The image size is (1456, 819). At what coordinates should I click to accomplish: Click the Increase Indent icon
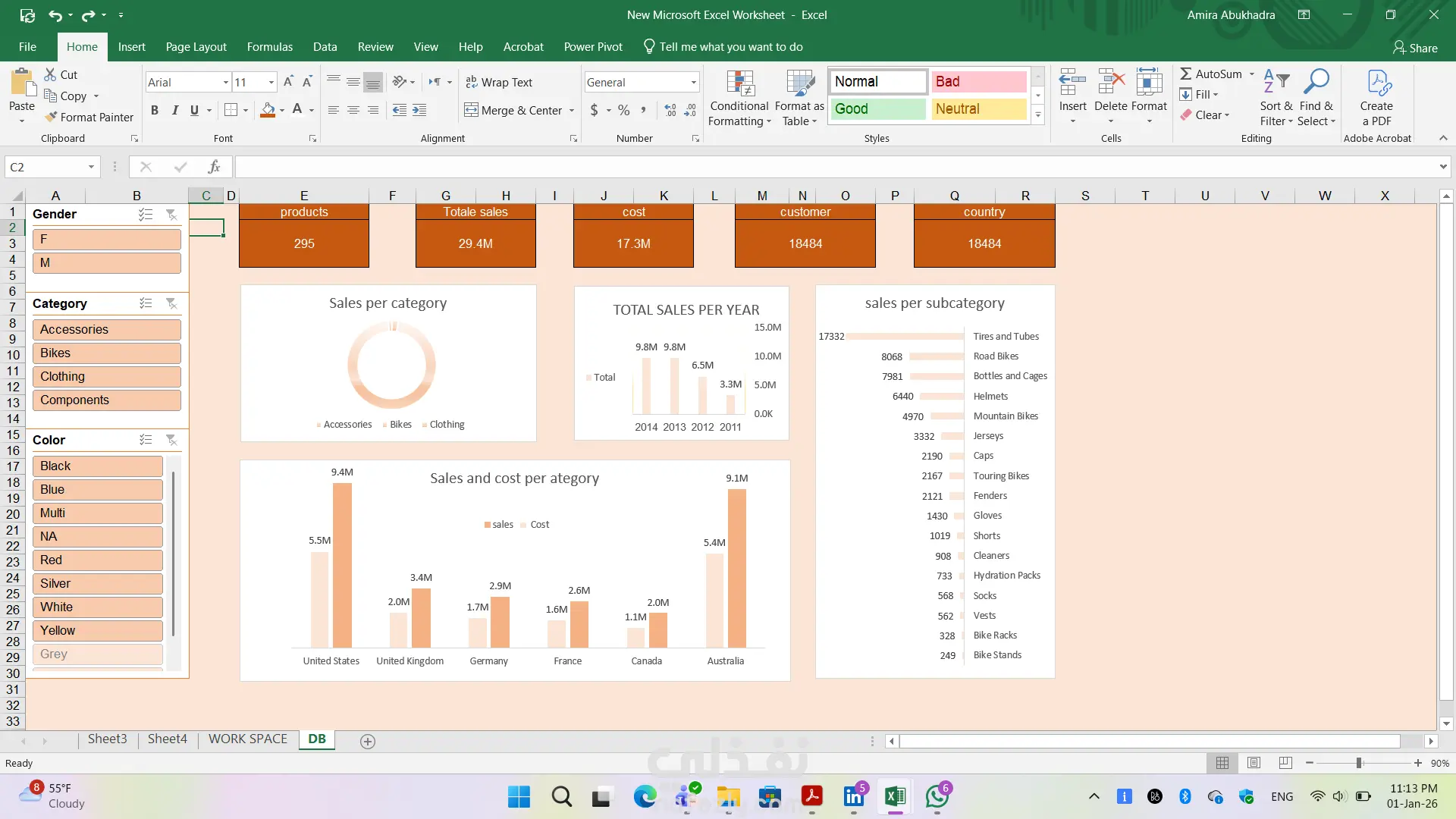(419, 110)
